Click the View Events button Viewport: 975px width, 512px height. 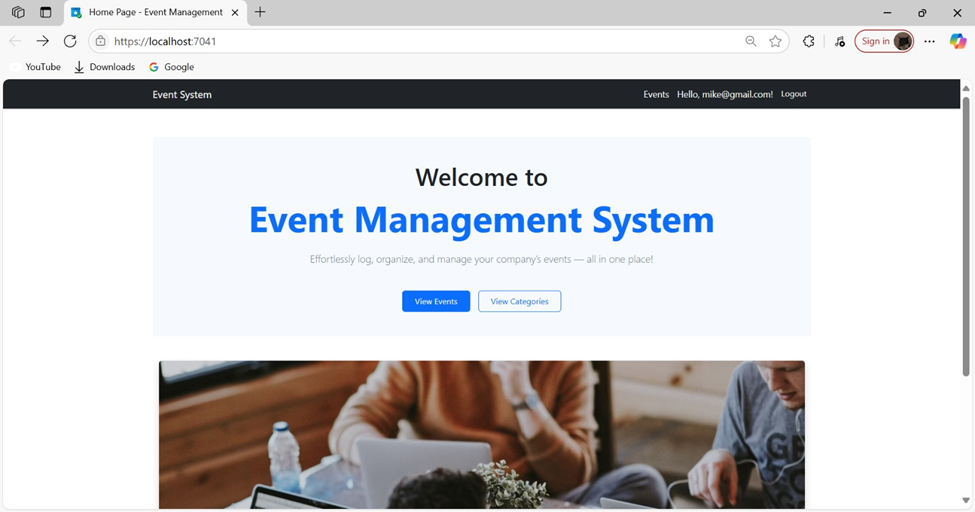tap(436, 301)
